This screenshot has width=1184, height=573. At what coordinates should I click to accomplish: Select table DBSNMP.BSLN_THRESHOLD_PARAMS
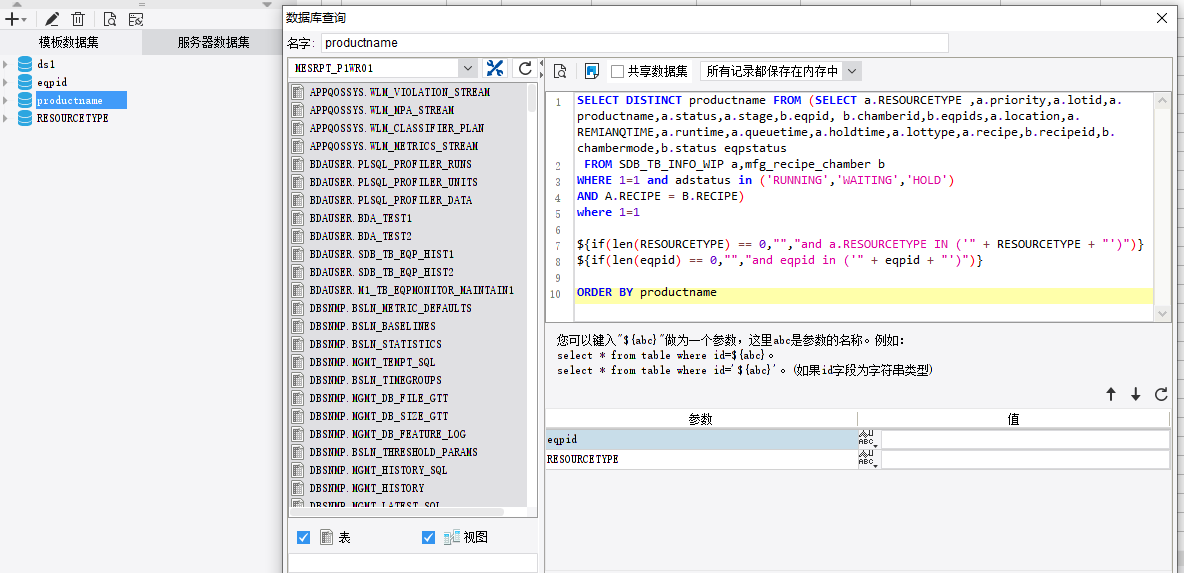[393, 452]
